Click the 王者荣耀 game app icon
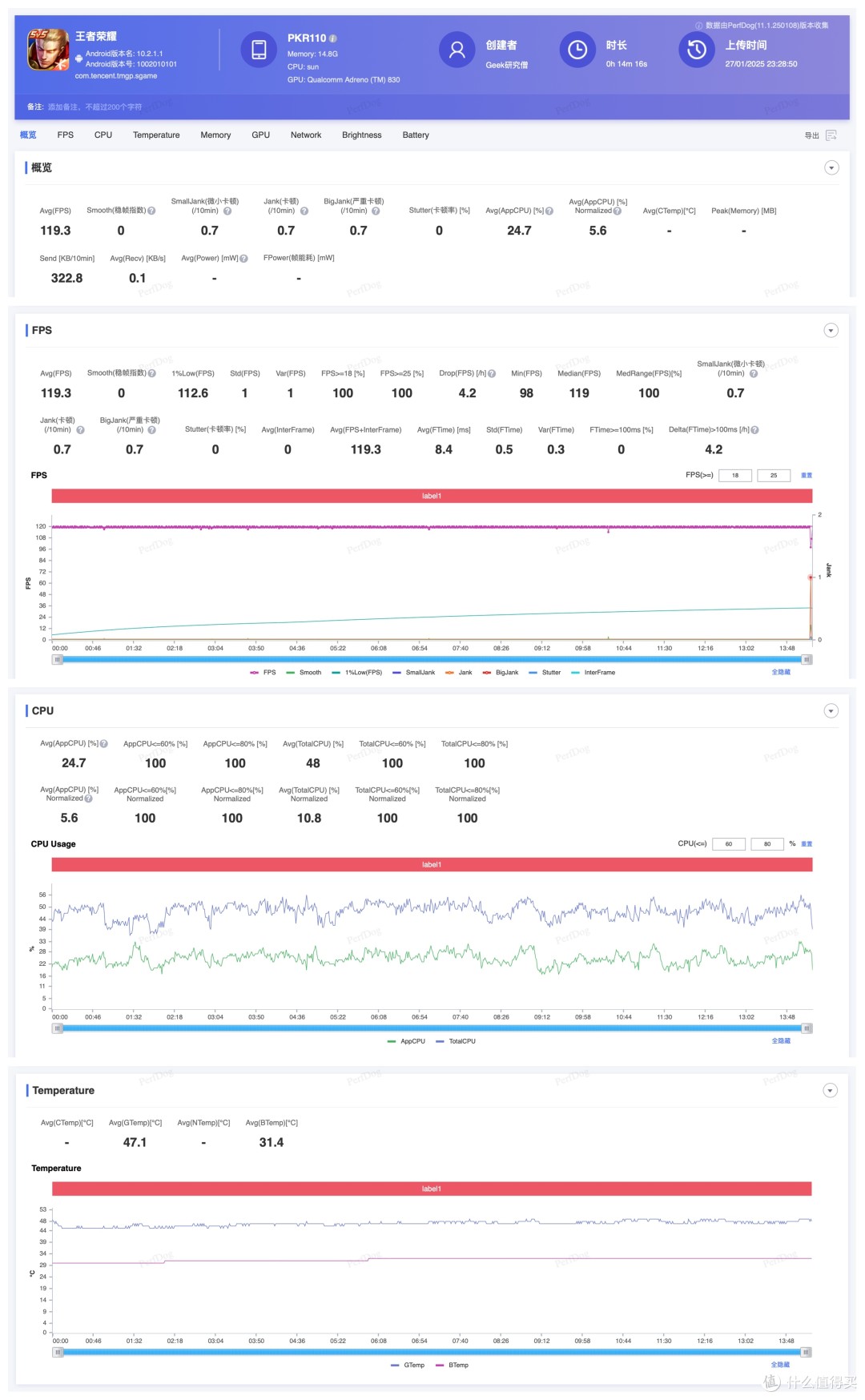The width and height of the screenshot is (865, 1400). (x=48, y=50)
